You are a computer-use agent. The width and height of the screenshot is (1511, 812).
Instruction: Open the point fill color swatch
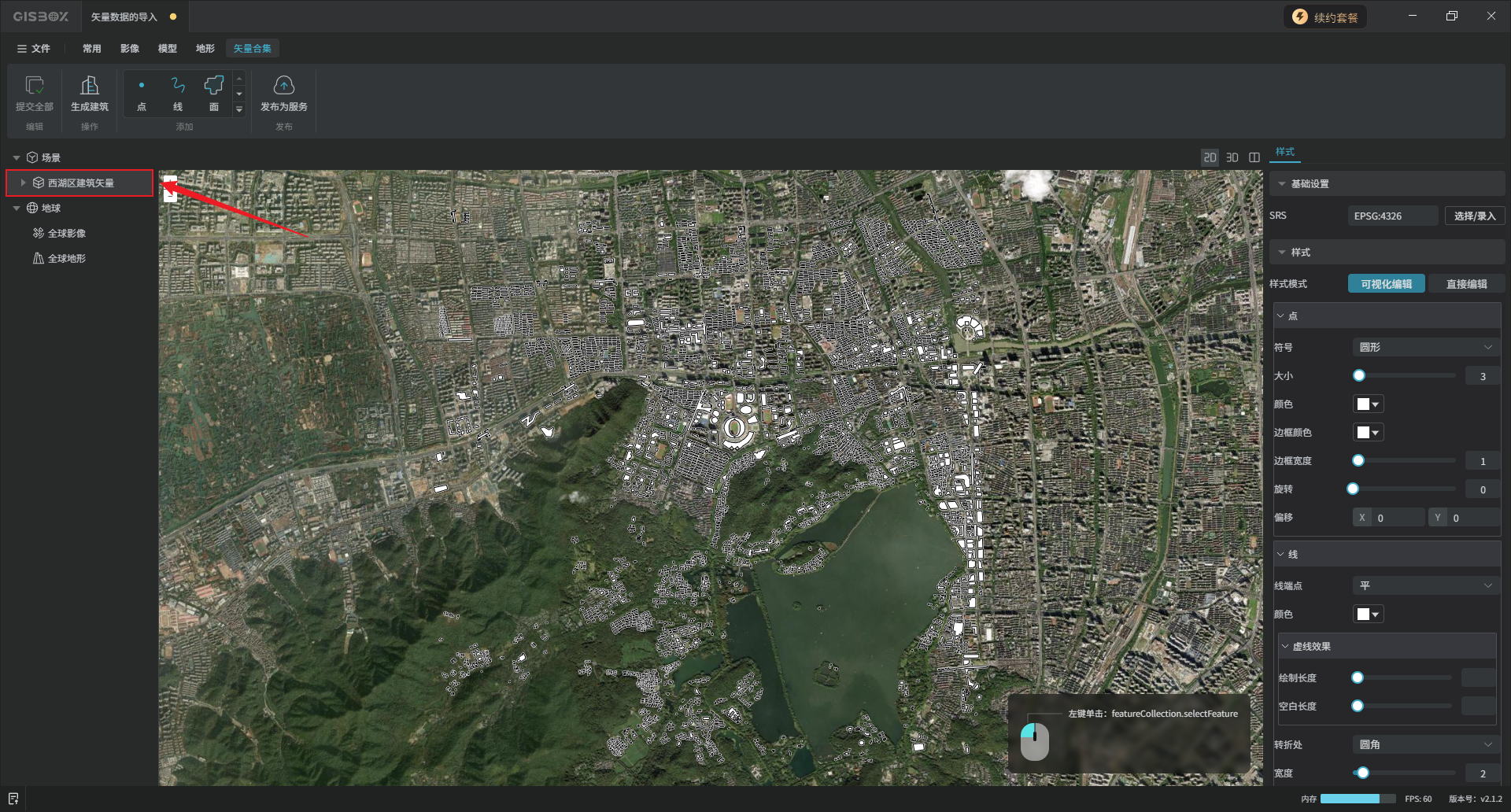pos(1367,404)
